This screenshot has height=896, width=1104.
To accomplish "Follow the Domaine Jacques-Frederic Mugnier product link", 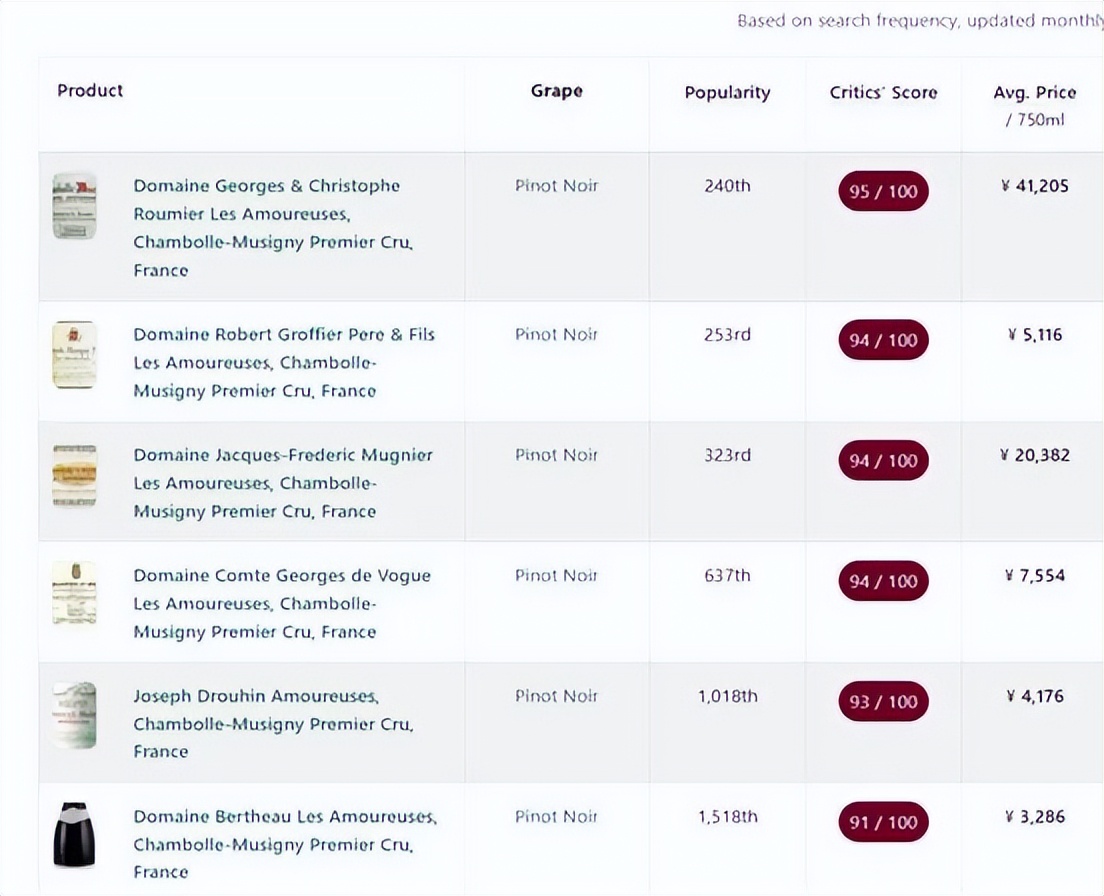I will (x=283, y=455).
